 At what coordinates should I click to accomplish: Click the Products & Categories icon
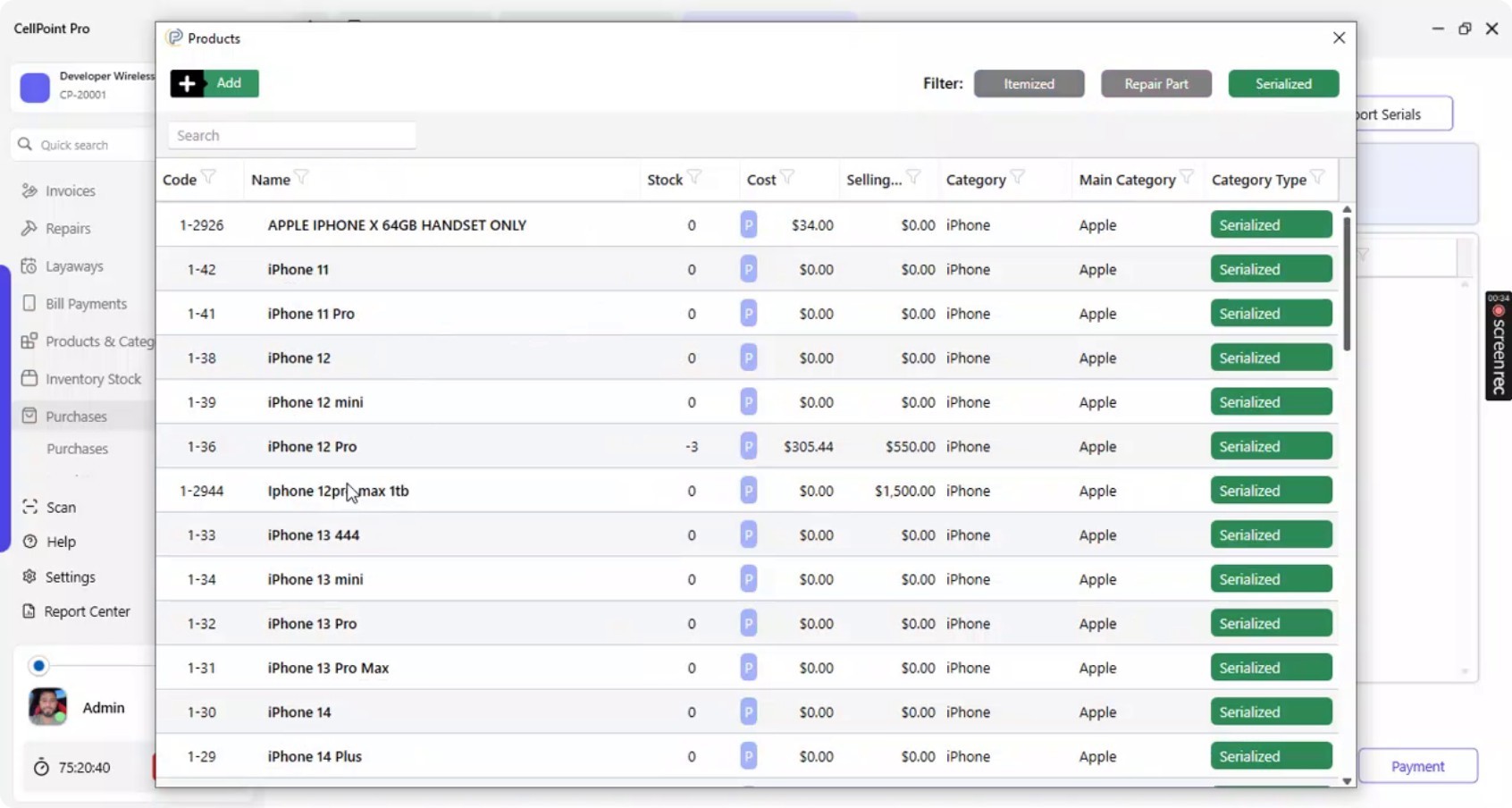click(29, 341)
